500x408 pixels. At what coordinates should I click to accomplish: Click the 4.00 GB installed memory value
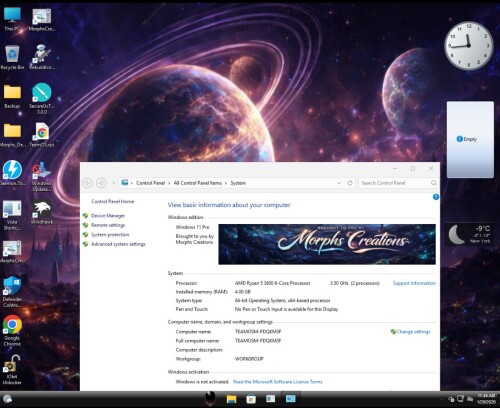242,292
